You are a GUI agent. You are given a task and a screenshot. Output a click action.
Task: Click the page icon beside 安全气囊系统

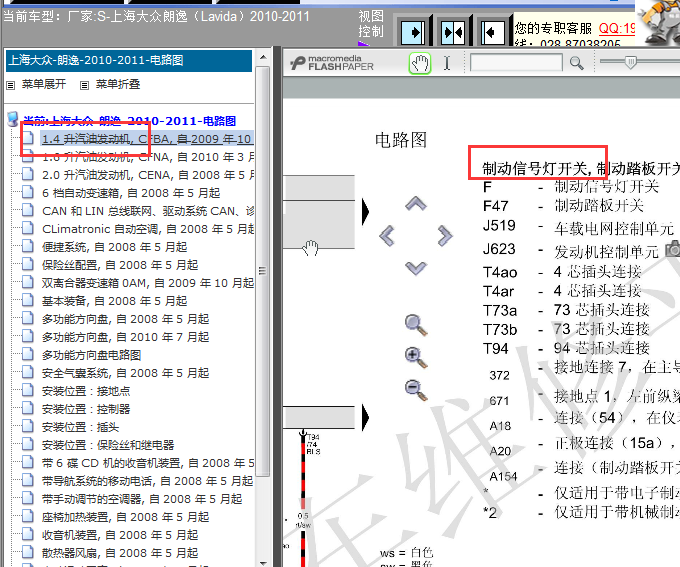click(28, 372)
